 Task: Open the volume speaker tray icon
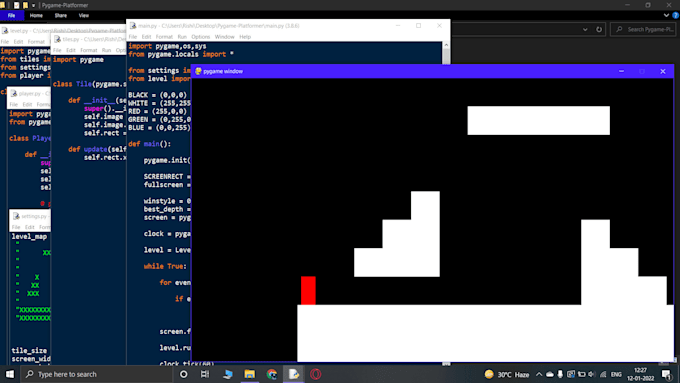coord(592,374)
